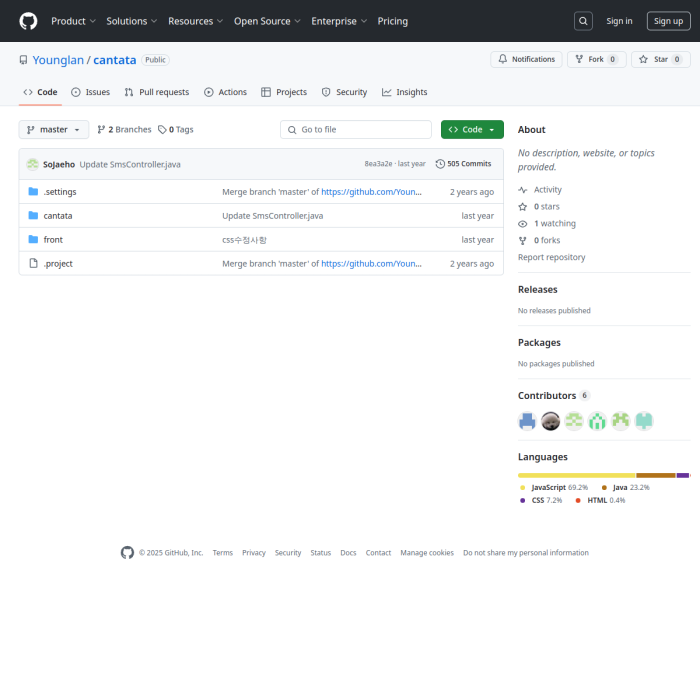
Task: Click the commit history clock icon
Action: [x=440, y=164]
